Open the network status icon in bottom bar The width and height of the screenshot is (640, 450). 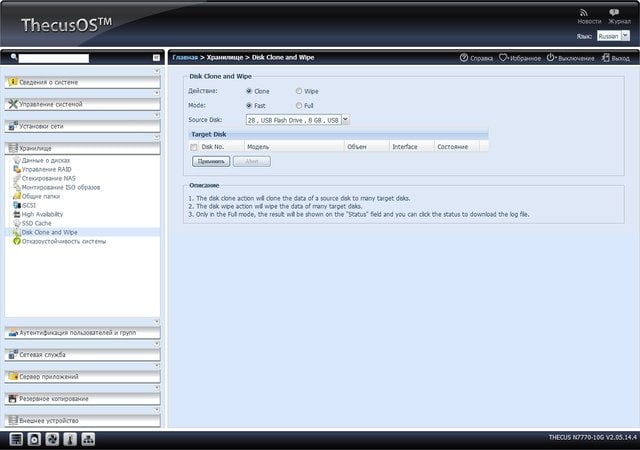point(88,439)
